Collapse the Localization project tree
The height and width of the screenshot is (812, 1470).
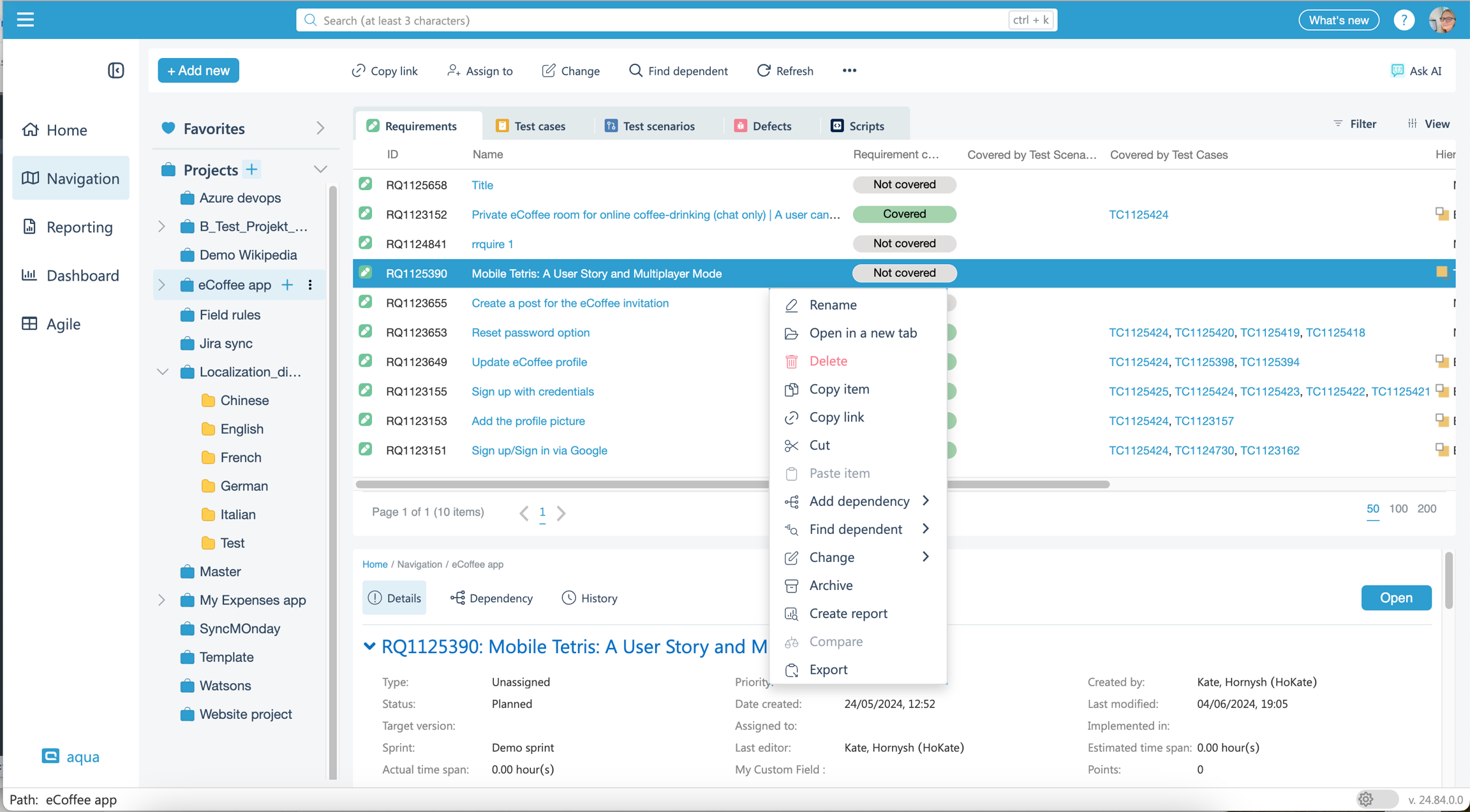tap(162, 372)
